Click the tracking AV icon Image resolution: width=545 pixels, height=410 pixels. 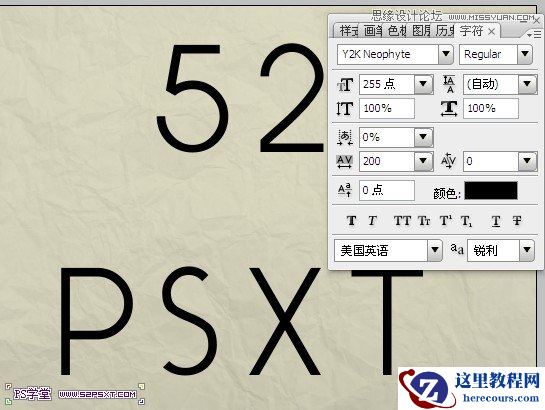pos(345,161)
